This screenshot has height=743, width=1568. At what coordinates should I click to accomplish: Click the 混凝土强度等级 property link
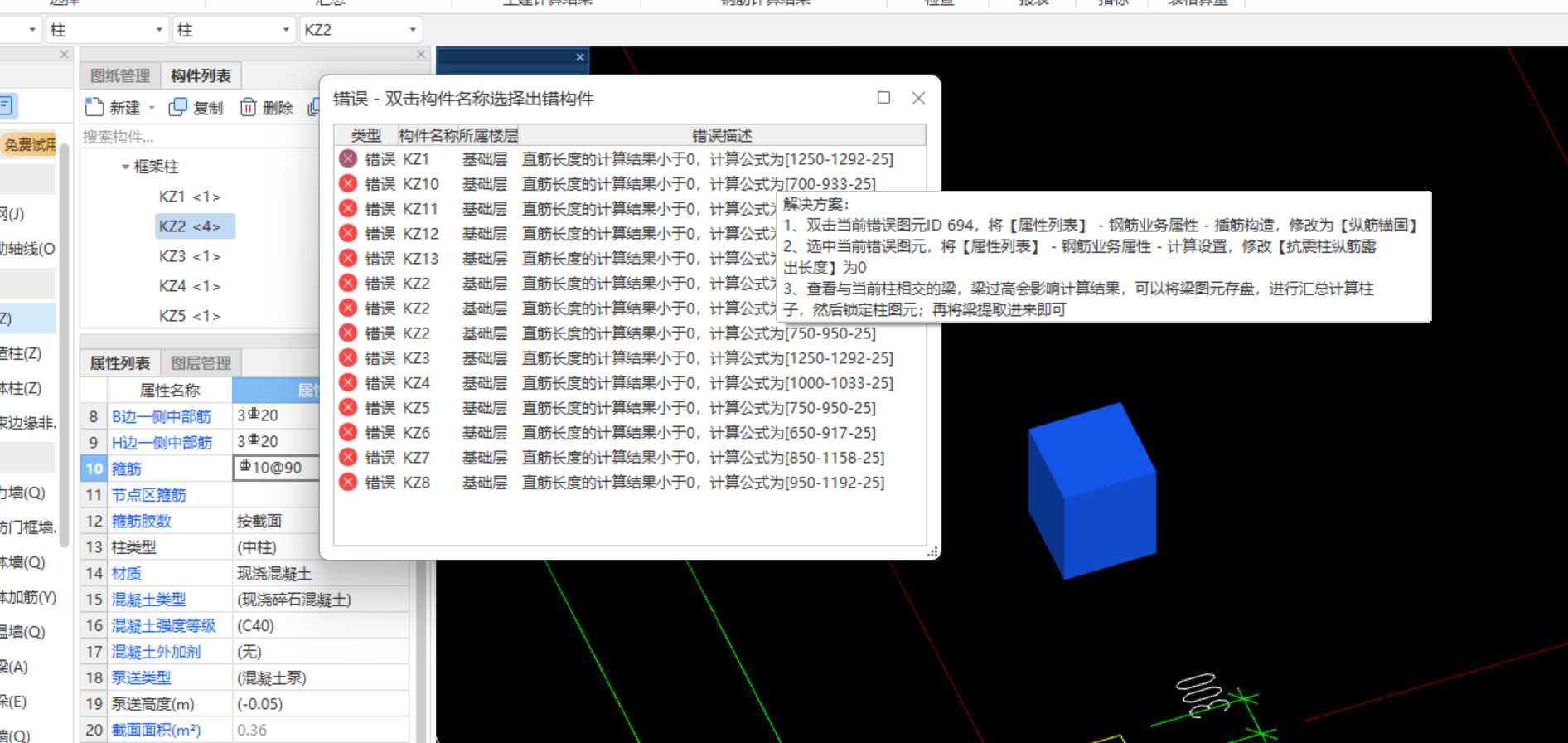pyautogui.click(x=164, y=625)
